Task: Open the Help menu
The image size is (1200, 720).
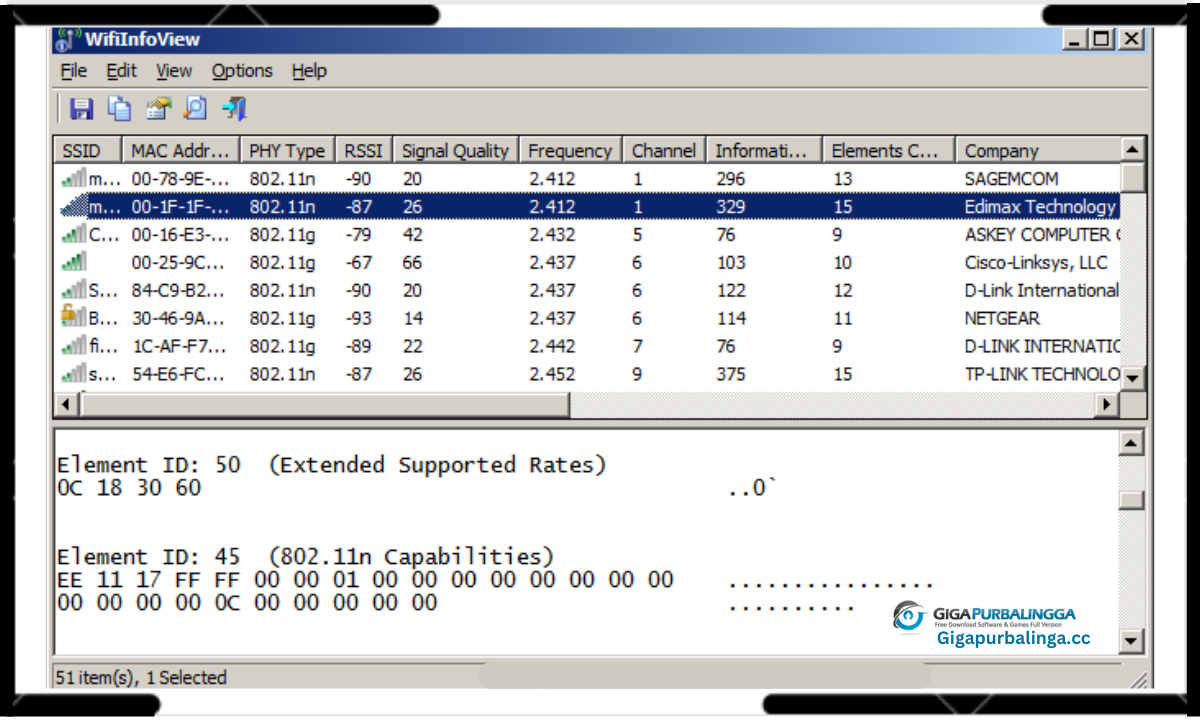Action: (309, 71)
